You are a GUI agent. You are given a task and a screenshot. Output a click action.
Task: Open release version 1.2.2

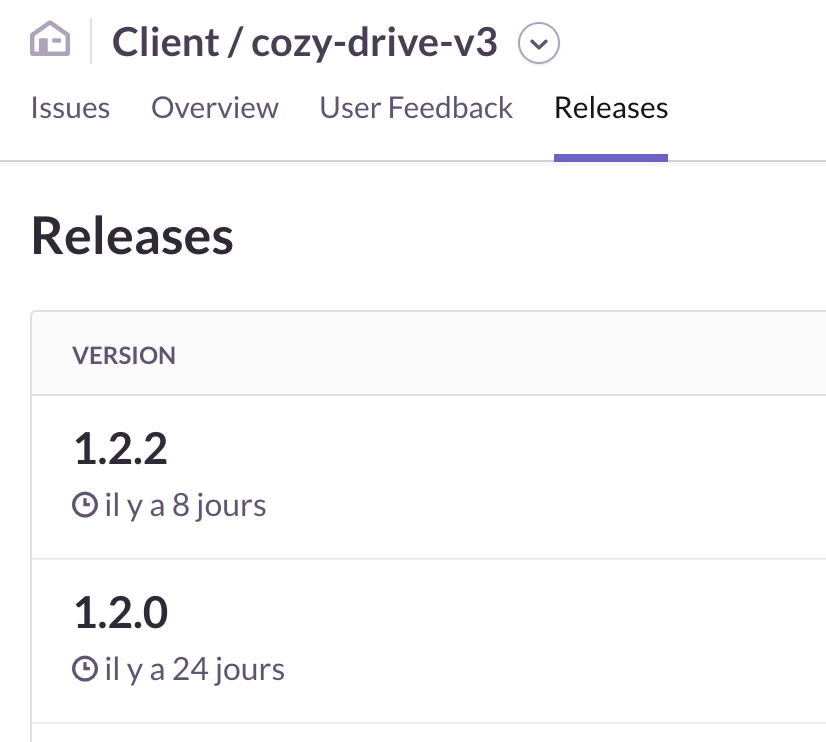[x=121, y=449]
